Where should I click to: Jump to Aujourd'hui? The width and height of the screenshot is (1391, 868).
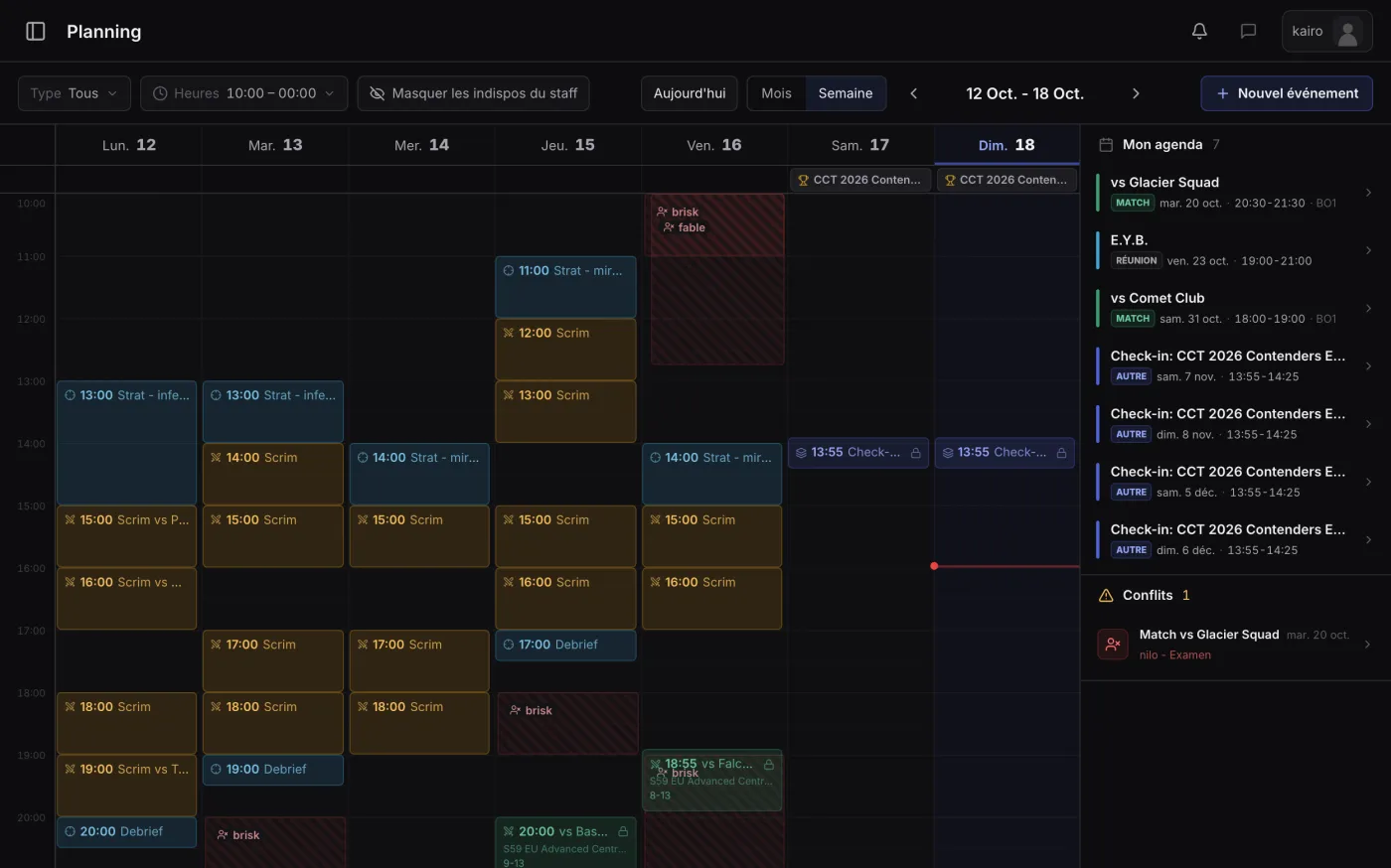click(690, 93)
